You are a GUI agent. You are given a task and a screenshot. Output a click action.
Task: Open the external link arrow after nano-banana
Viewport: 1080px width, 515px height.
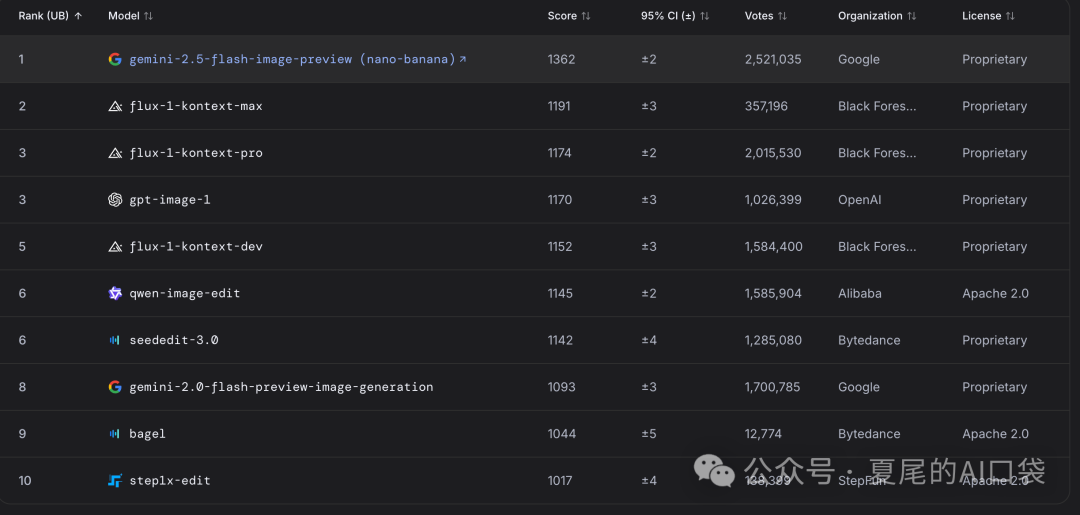click(463, 59)
